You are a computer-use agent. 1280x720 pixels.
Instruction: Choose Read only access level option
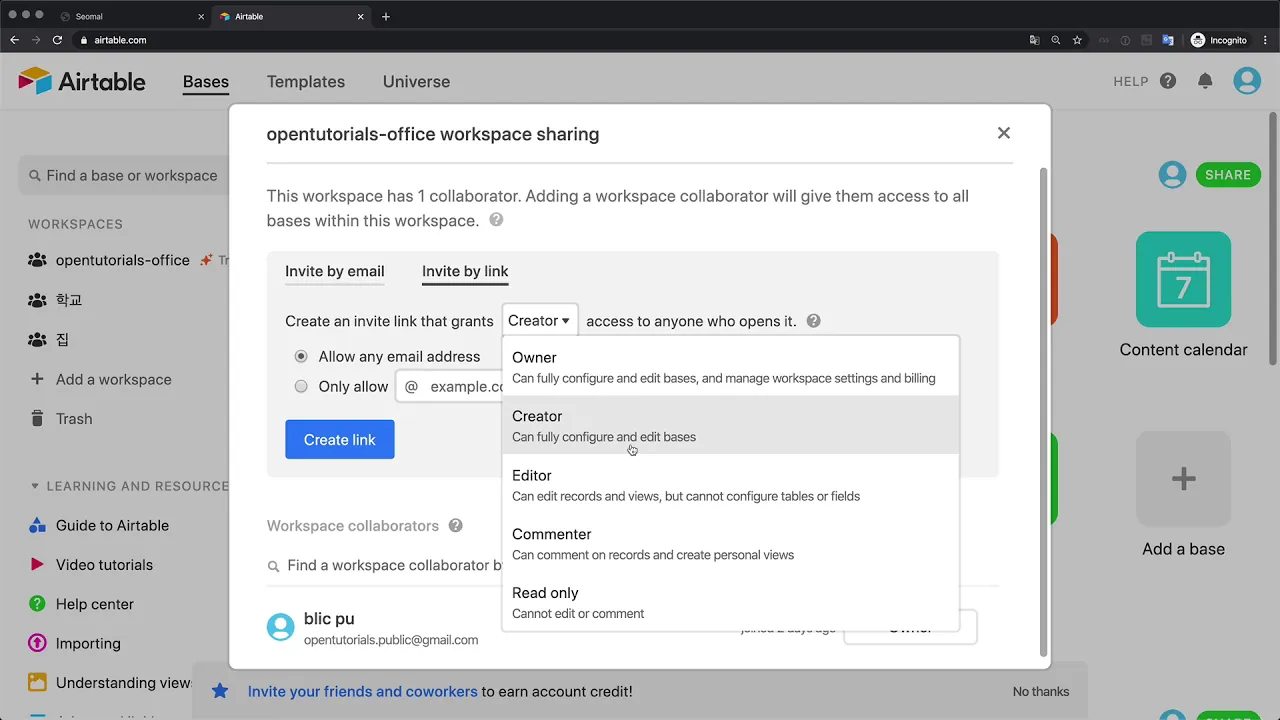(x=730, y=602)
